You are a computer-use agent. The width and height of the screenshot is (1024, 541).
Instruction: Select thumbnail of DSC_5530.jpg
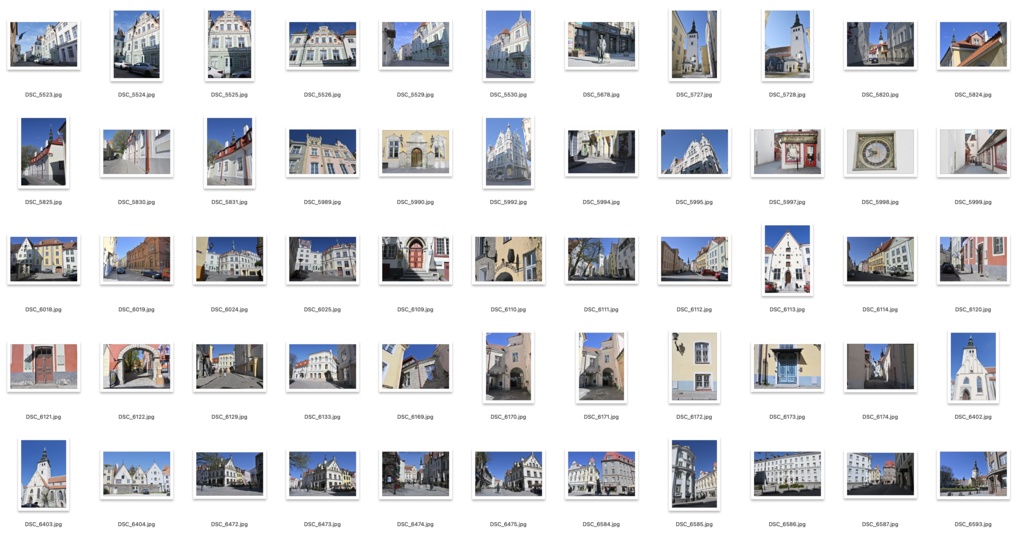(508, 44)
